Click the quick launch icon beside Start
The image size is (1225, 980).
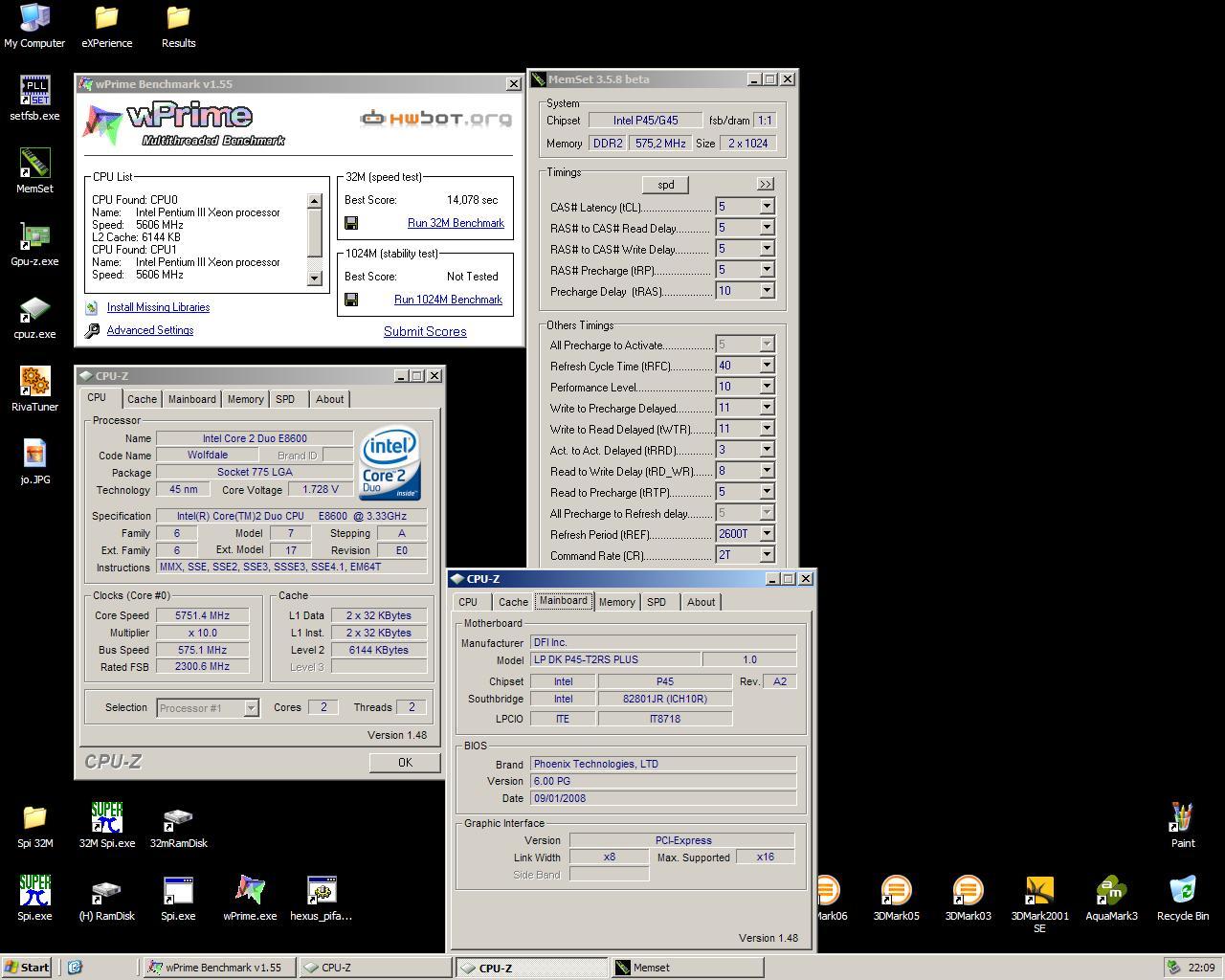[75, 968]
